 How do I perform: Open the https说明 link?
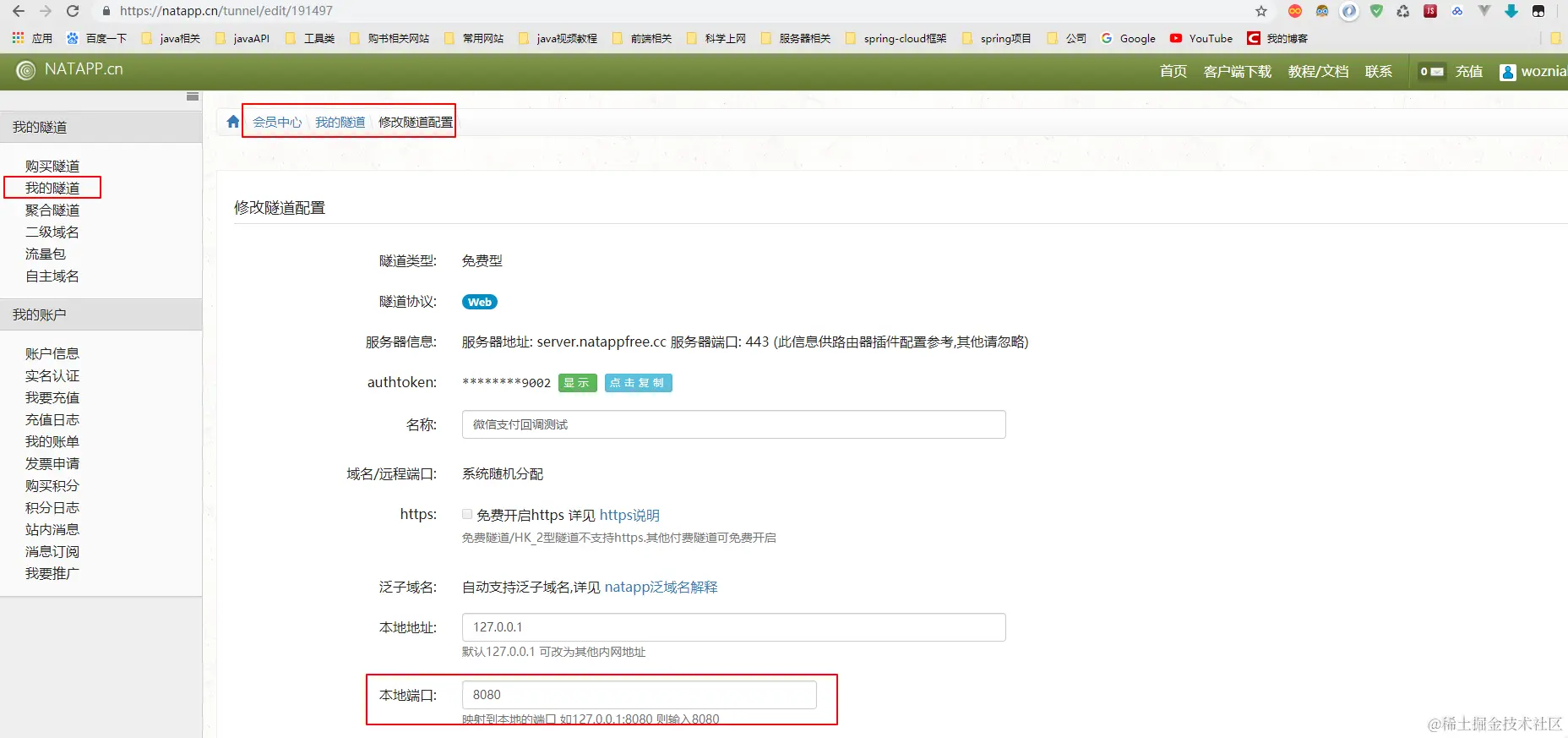point(629,515)
